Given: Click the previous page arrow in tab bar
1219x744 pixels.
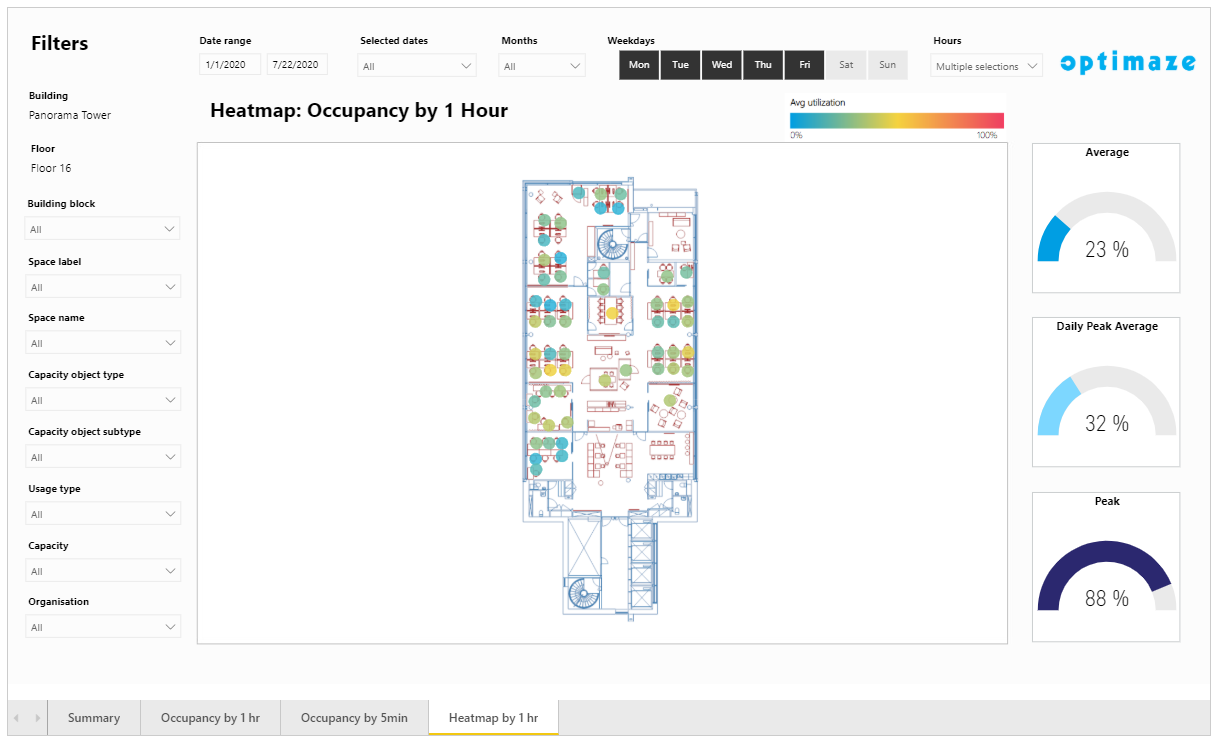Looking at the screenshot, I should click(16, 718).
